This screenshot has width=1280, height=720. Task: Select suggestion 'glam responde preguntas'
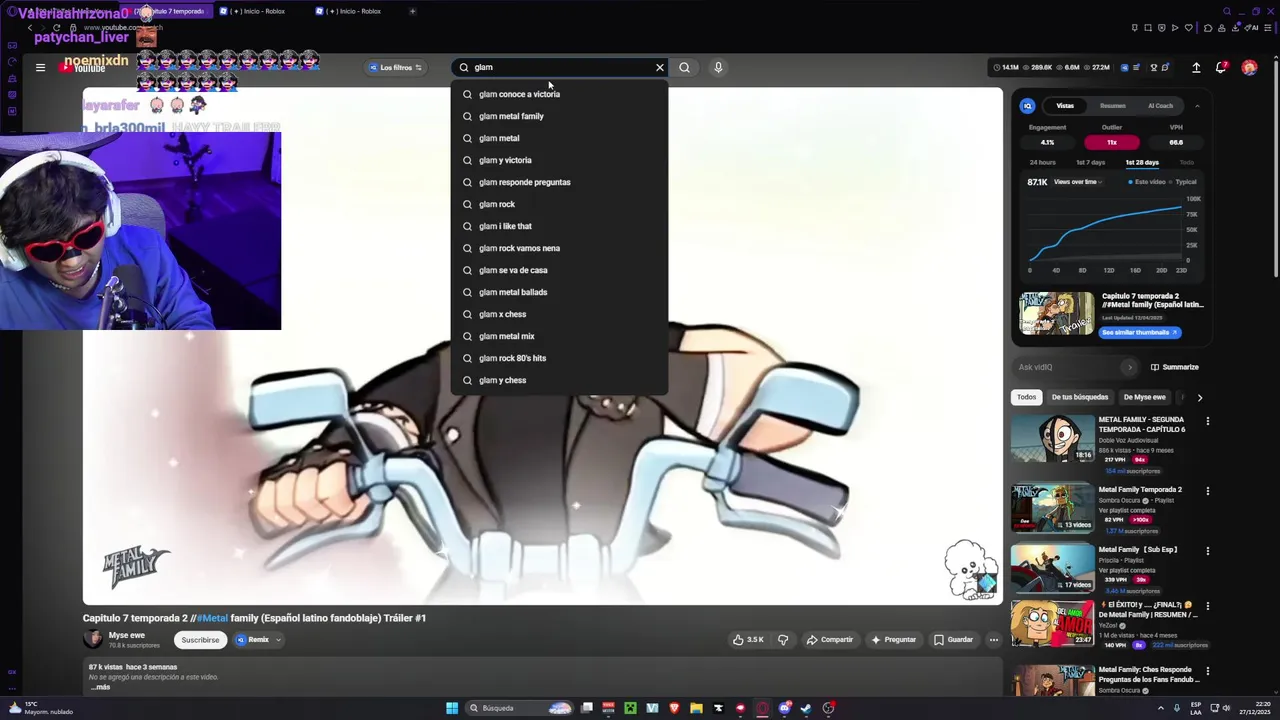tap(559, 182)
